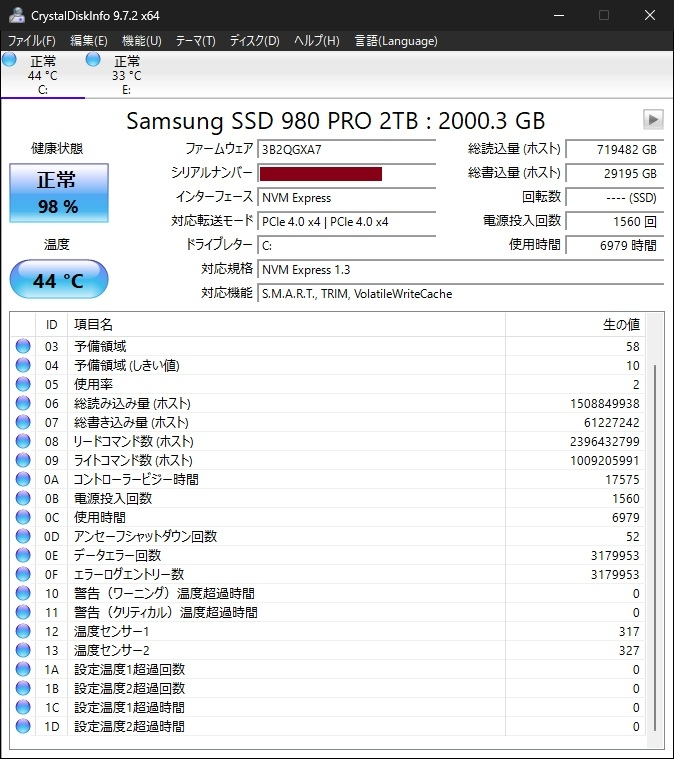The width and height of the screenshot is (674, 759).
Task: Click status icon for ID 12 温度センサー1
Action: (x=23, y=631)
